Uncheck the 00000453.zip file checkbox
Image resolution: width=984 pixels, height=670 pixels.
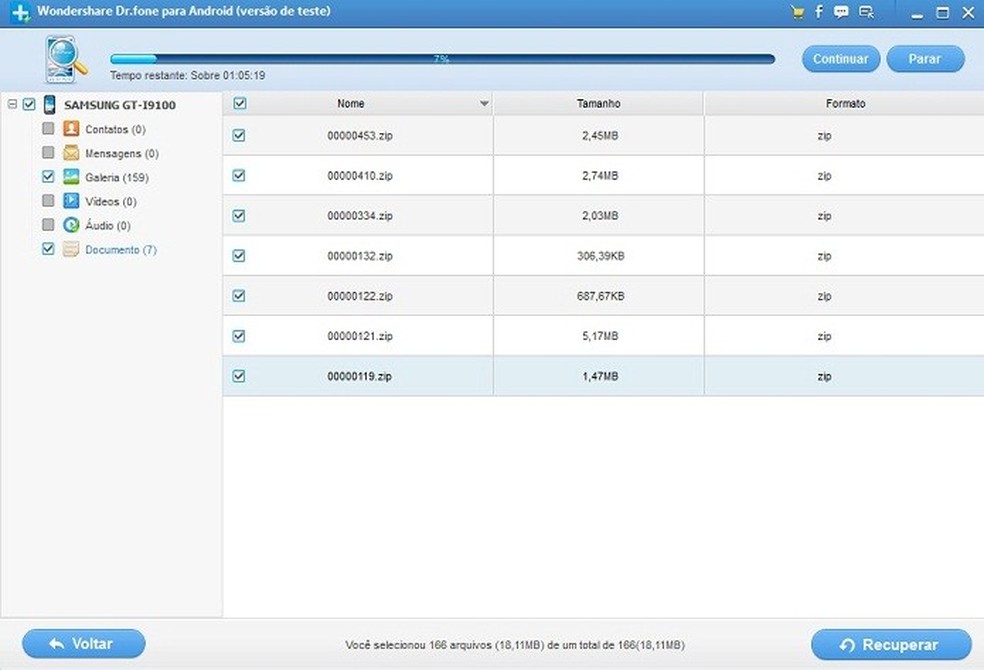(239, 135)
